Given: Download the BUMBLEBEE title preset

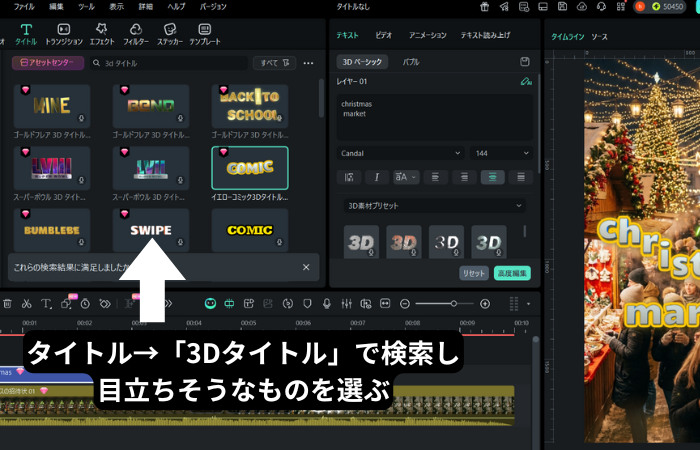Looking at the screenshot, I should tap(81, 242).
